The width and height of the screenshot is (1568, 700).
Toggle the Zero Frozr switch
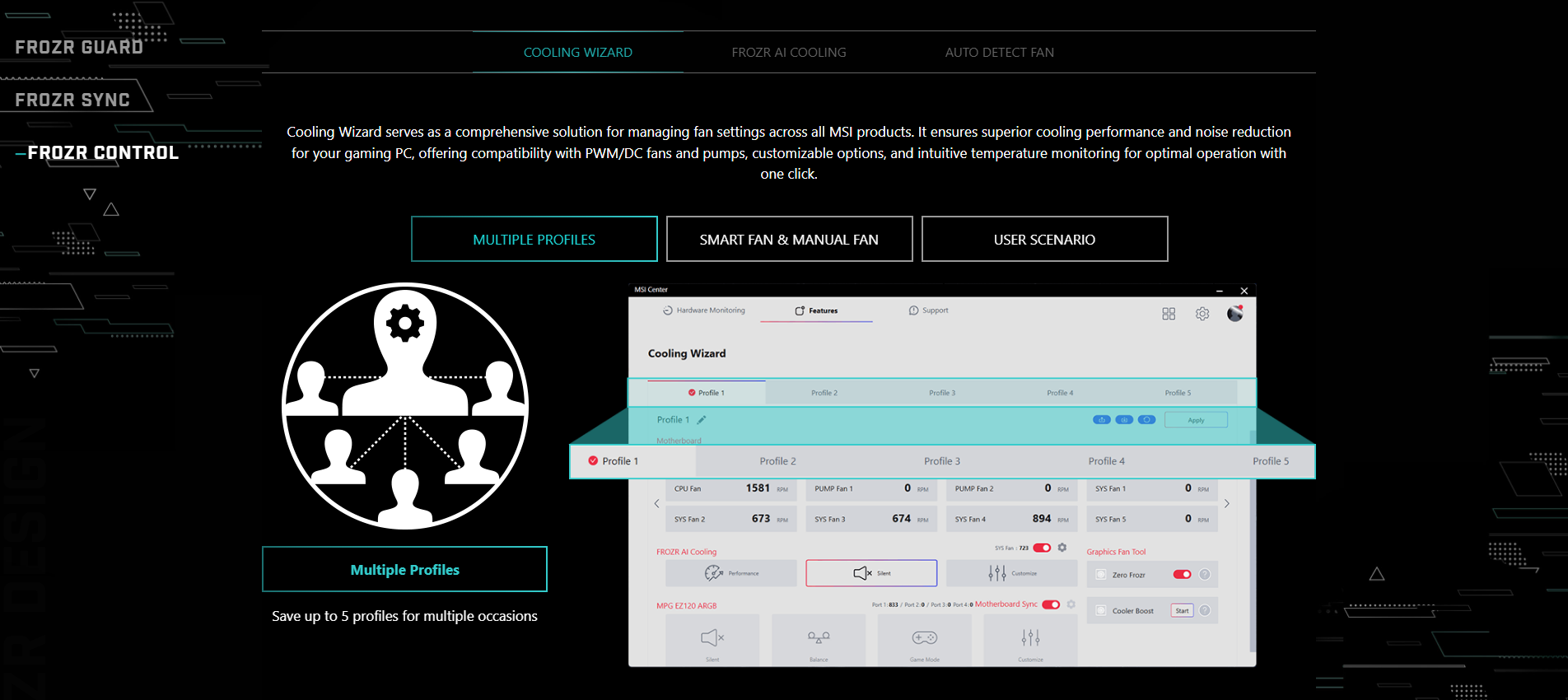[x=1182, y=575]
